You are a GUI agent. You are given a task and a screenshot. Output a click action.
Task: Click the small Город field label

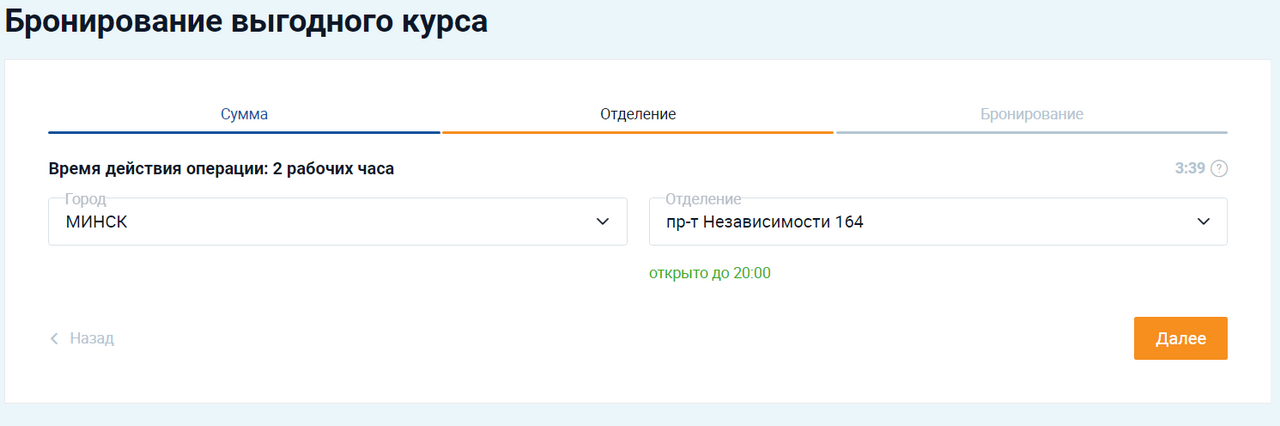85,199
